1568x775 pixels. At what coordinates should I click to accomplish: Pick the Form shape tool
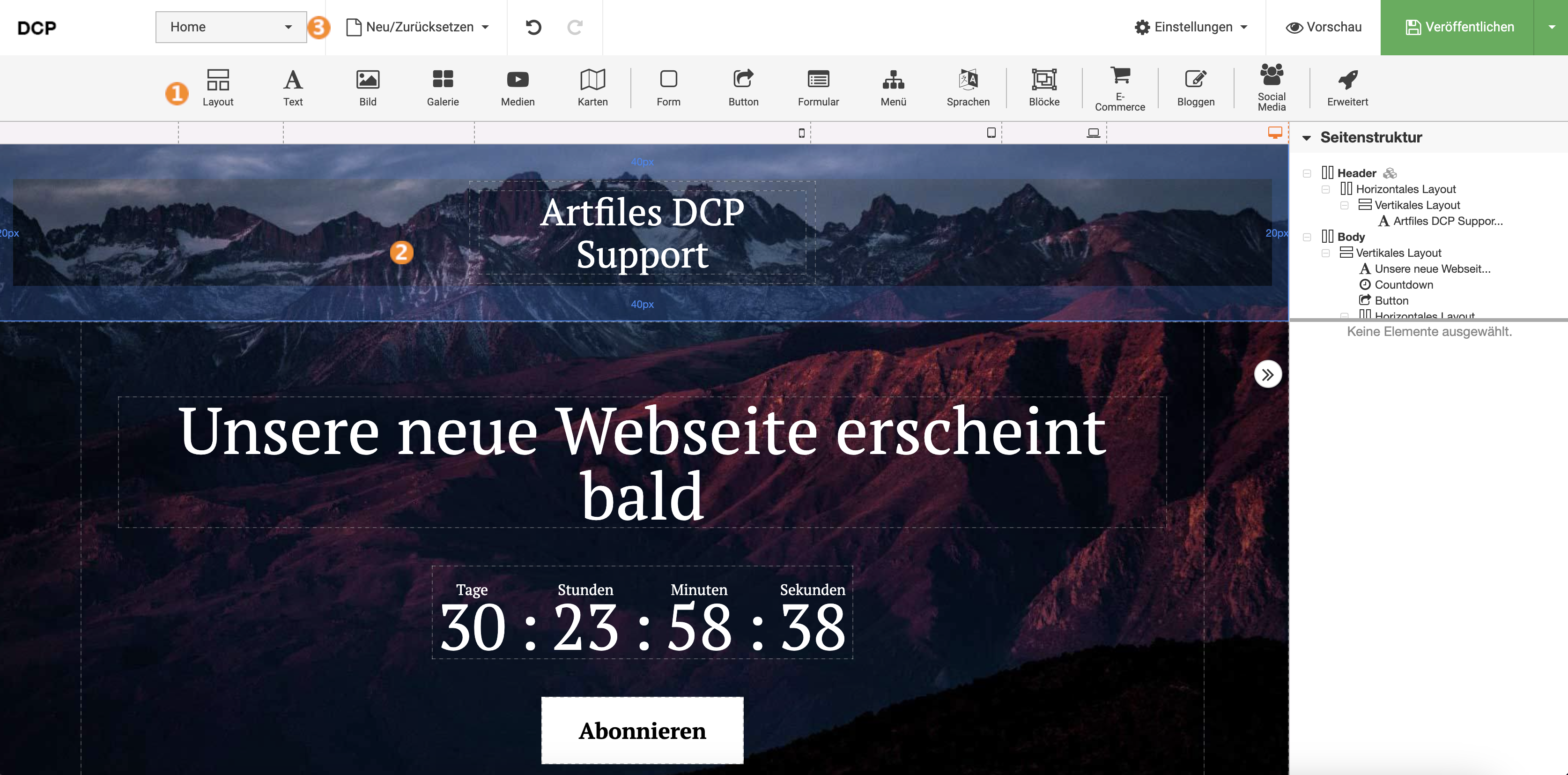[668, 88]
